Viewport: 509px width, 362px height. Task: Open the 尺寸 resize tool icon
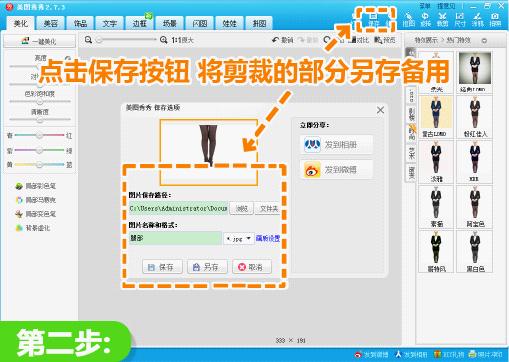coord(460,19)
